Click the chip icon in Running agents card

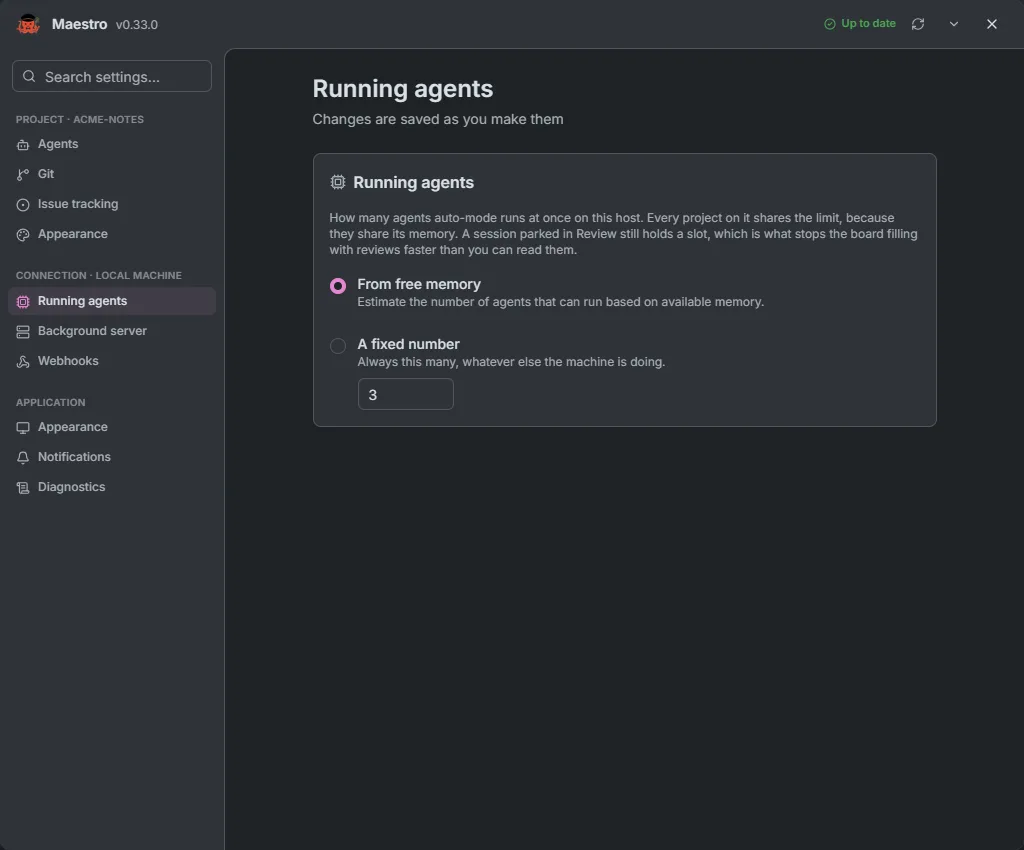point(338,182)
